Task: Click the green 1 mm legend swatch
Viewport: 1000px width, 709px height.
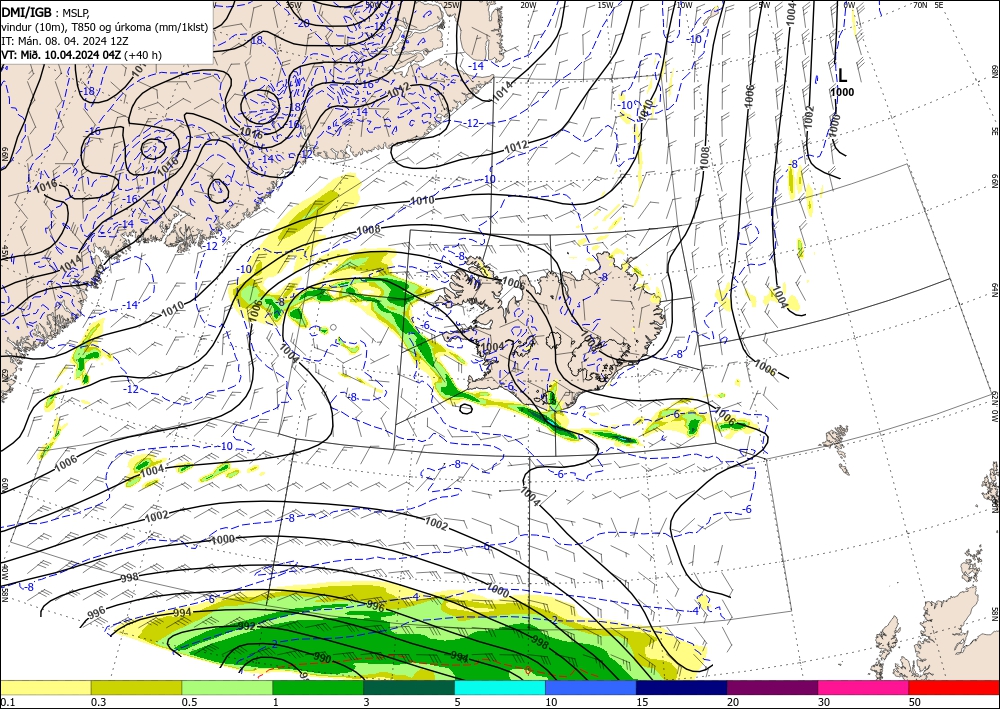Action: [x=318, y=687]
